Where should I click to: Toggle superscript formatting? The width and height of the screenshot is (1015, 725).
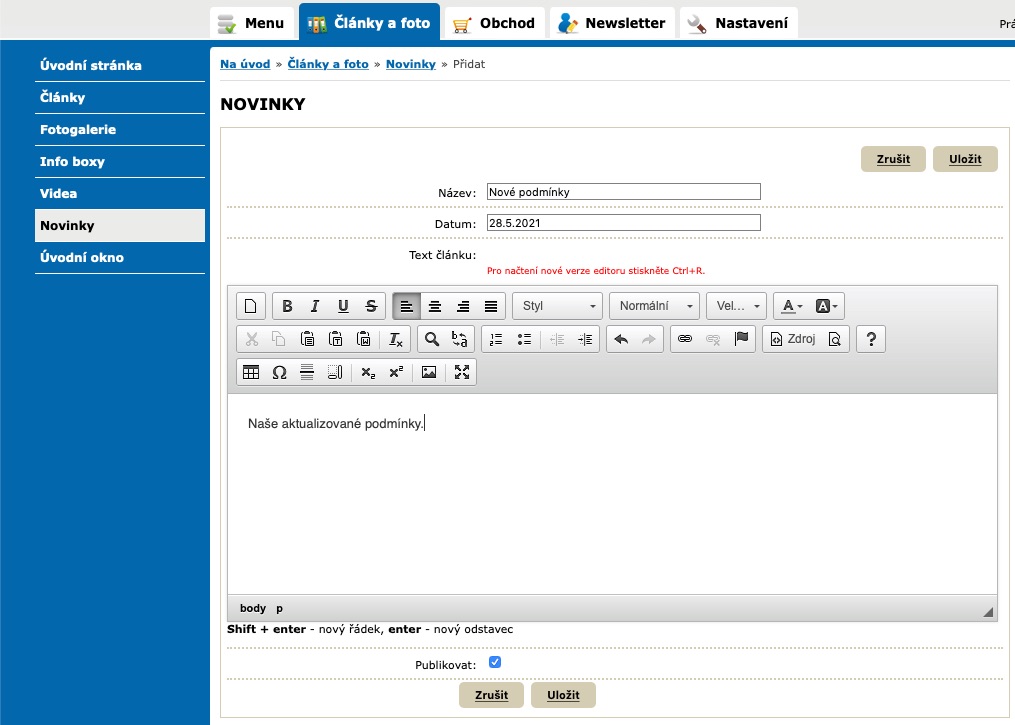point(396,372)
